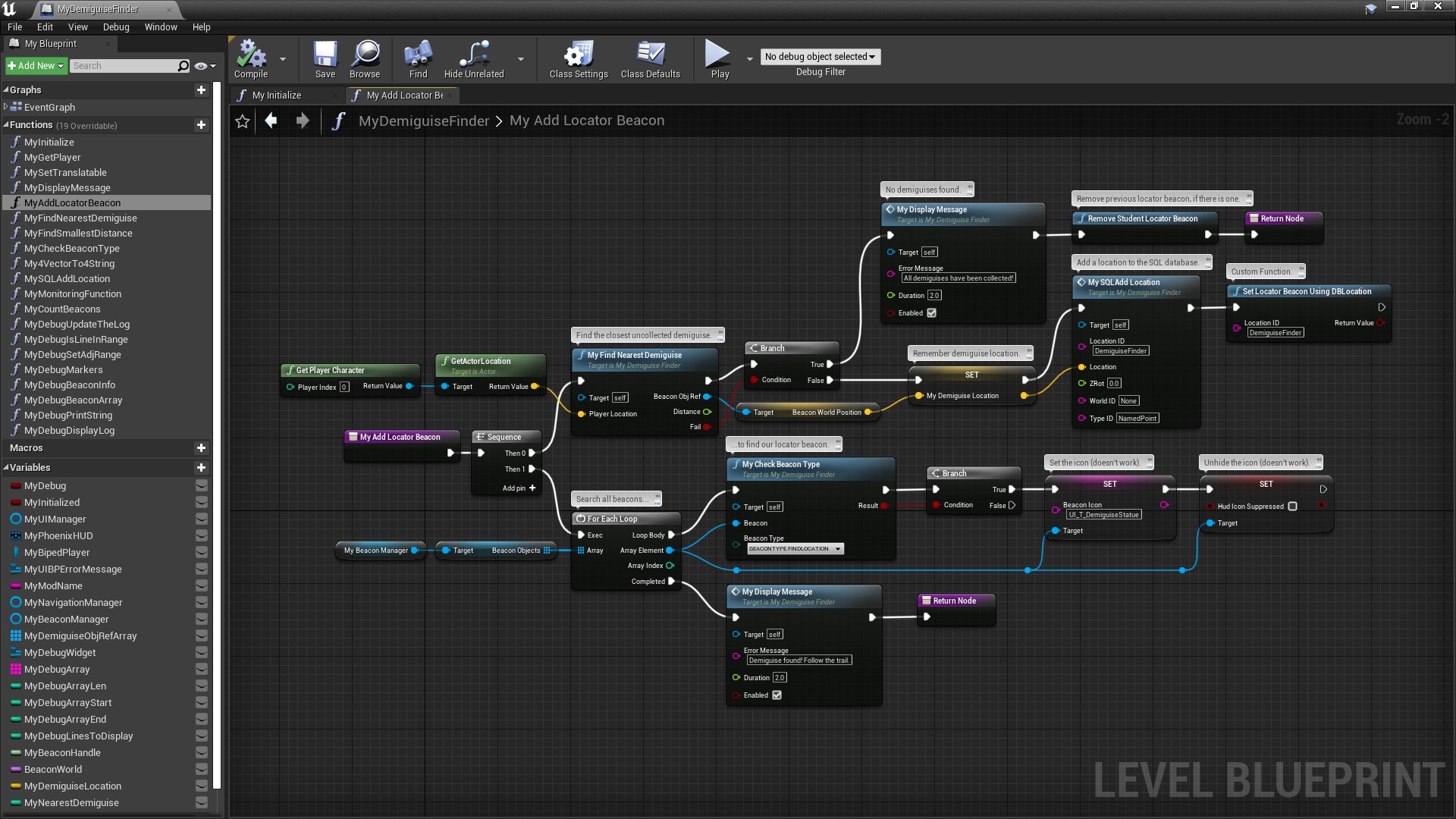Click MyDemiguiseFinder breadcrumb link
The width and height of the screenshot is (1456, 819).
pos(424,121)
